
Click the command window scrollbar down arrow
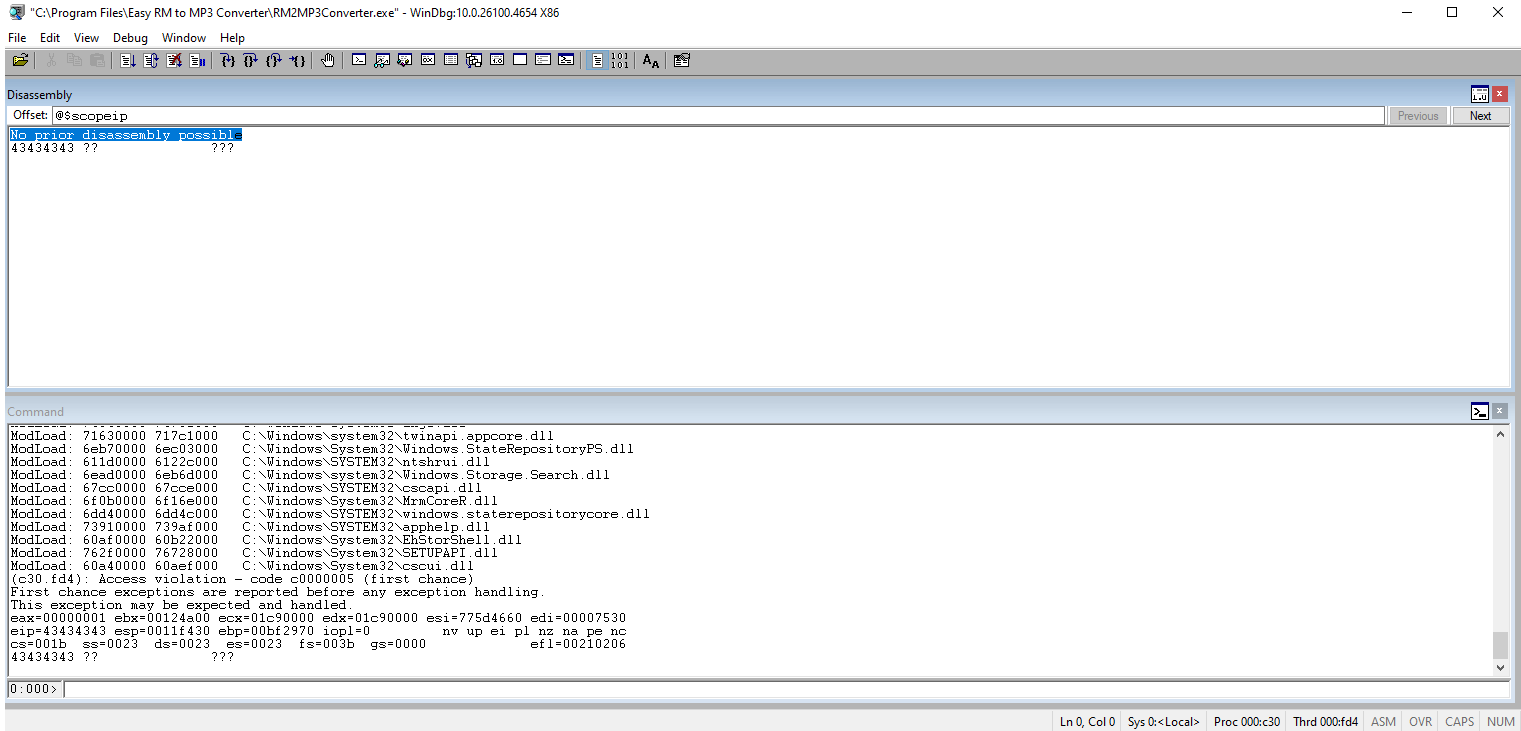(1500, 668)
